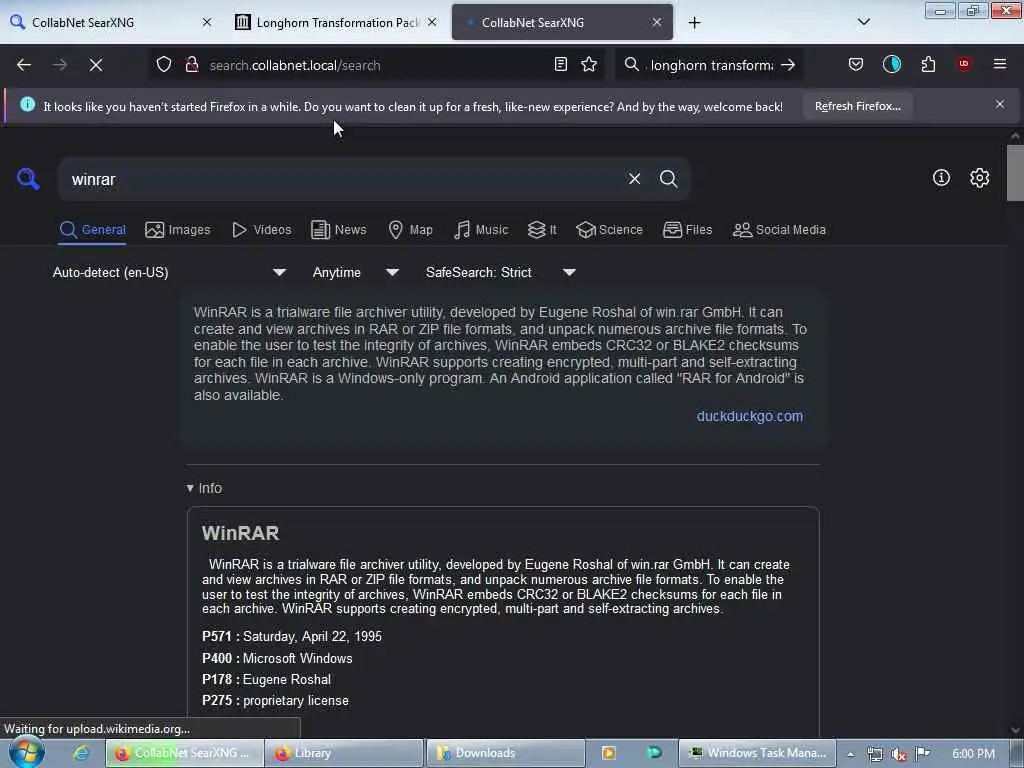Click the SearXNG logo
The width and height of the screenshot is (1024, 768).
coord(28,178)
